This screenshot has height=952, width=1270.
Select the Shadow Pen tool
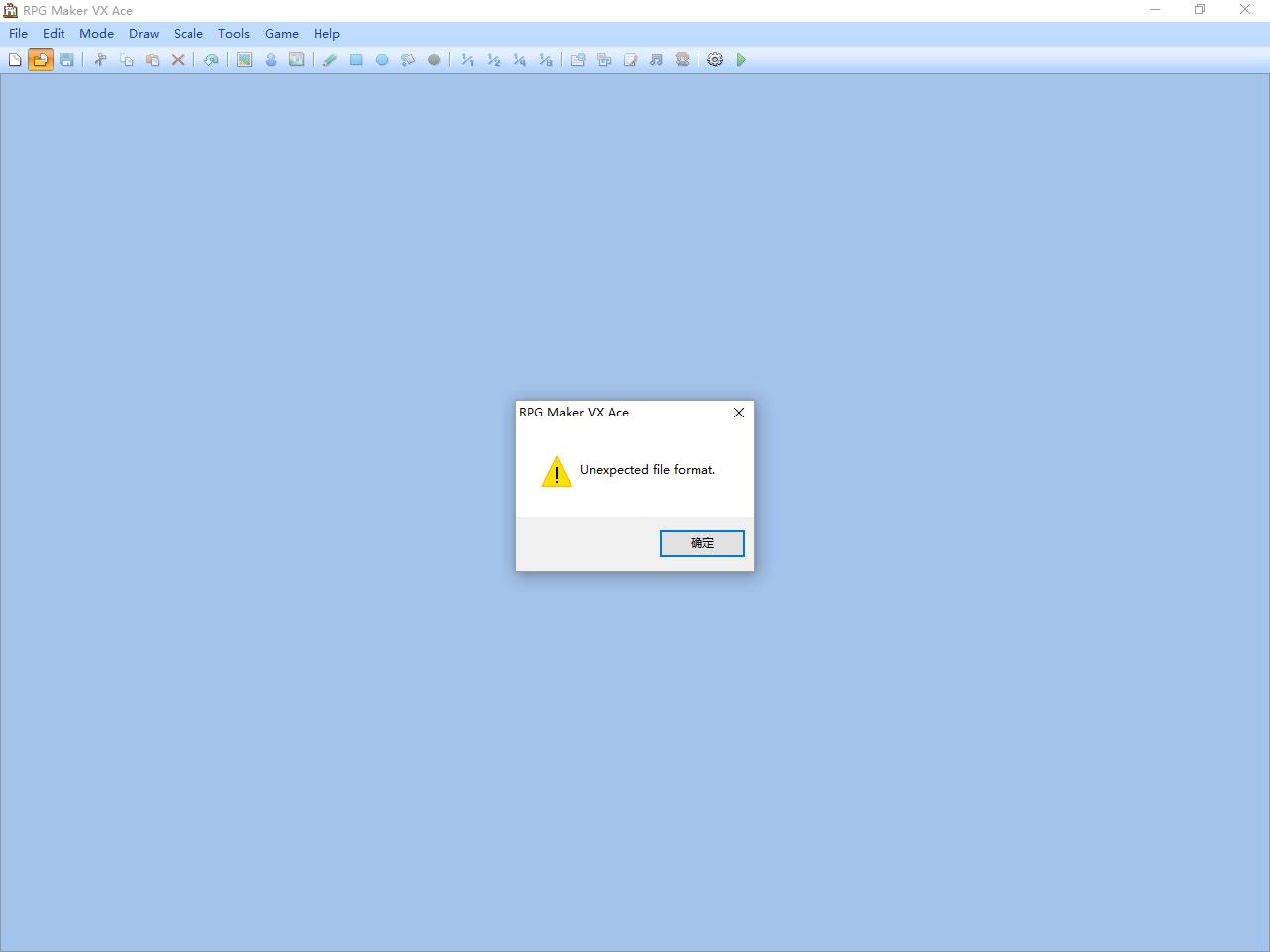(434, 59)
